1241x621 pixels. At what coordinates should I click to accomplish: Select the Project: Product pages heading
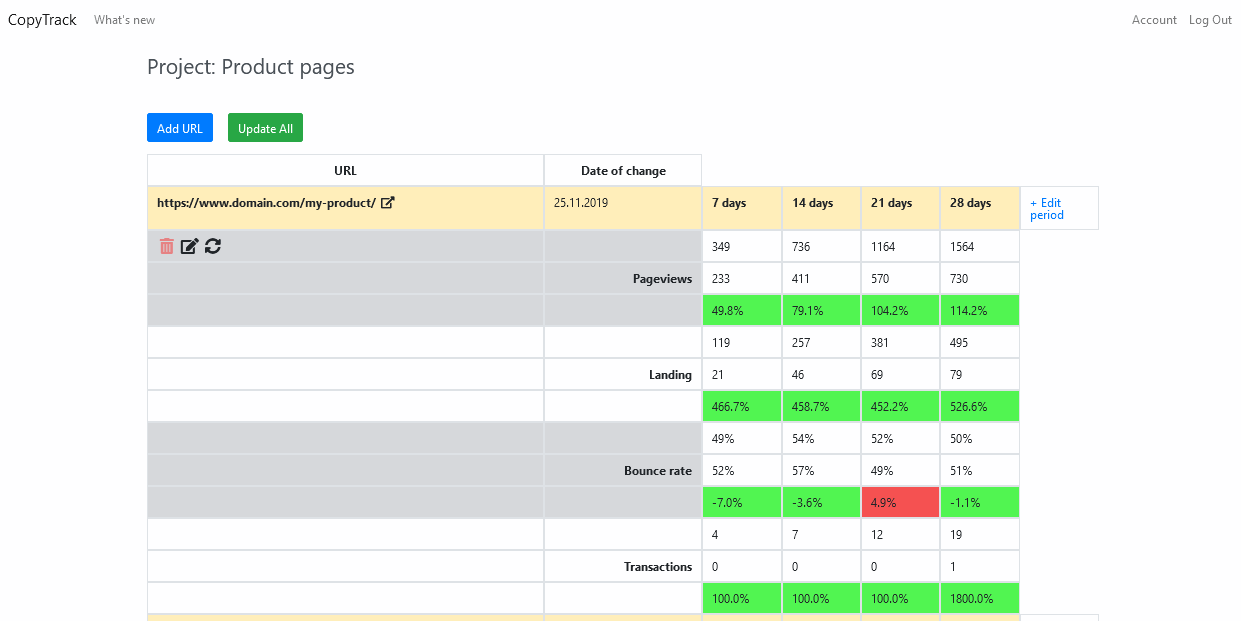pyautogui.click(x=250, y=67)
